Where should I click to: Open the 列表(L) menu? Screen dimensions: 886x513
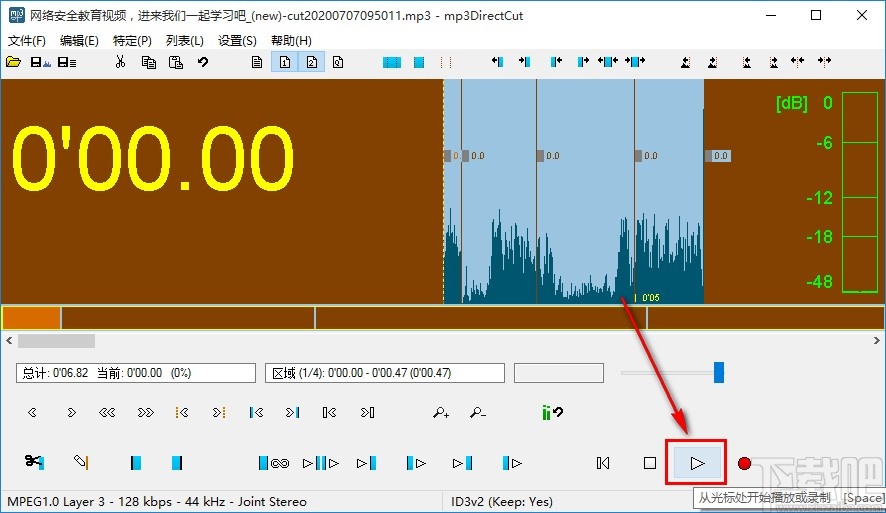coord(185,41)
